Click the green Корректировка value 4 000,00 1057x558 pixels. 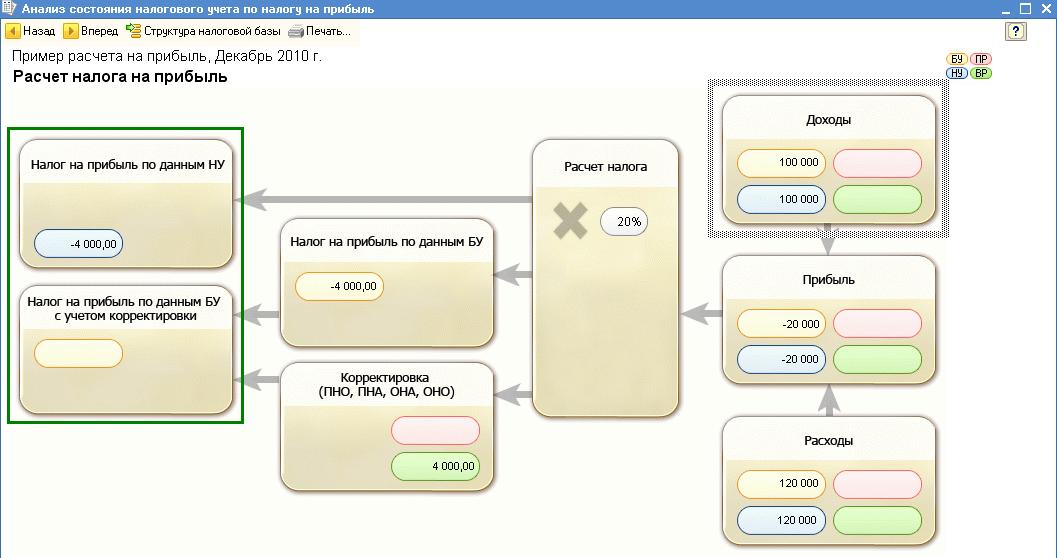[x=435, y=466]
